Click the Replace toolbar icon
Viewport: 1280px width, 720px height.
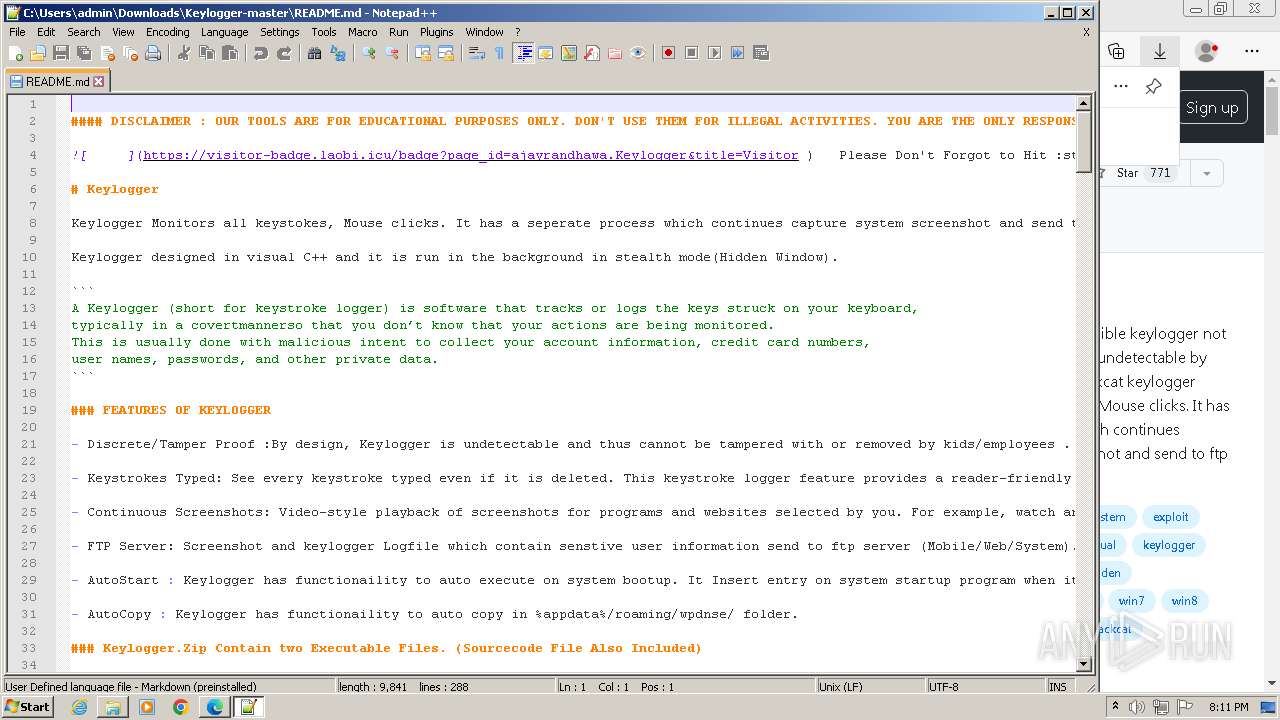338,53
